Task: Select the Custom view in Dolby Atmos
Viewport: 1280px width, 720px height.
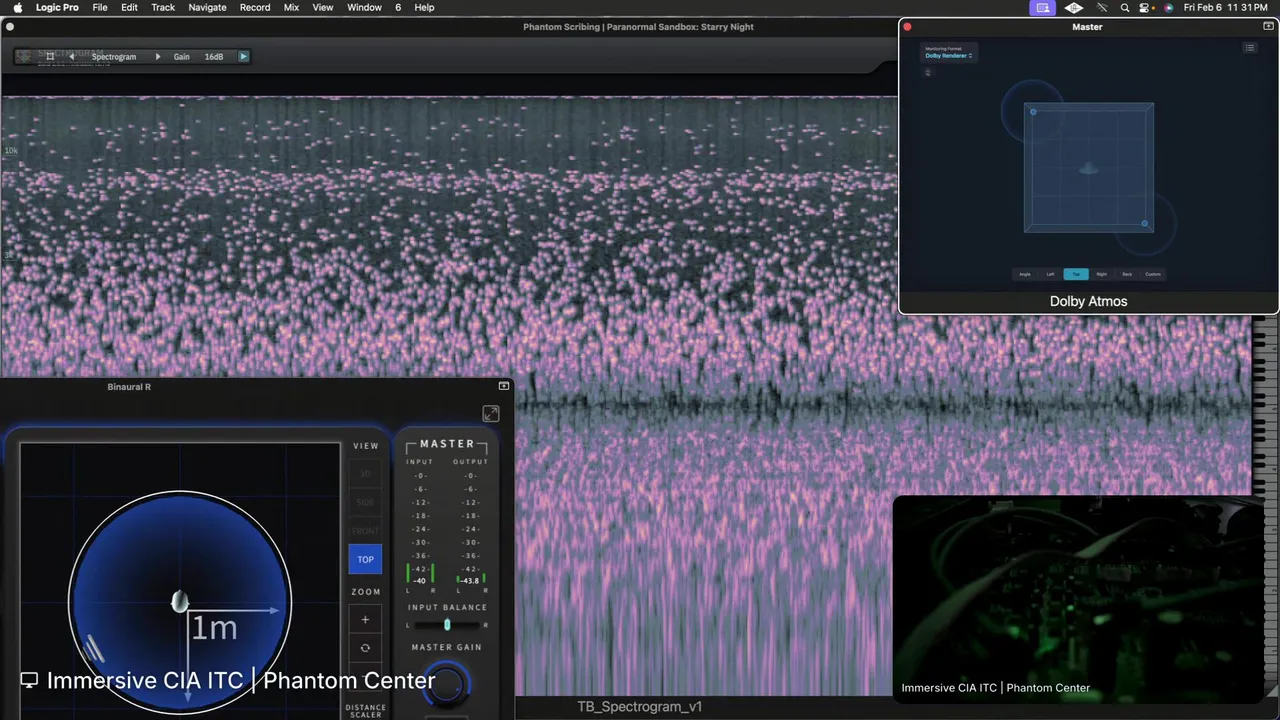Action: pos(1153,274)
